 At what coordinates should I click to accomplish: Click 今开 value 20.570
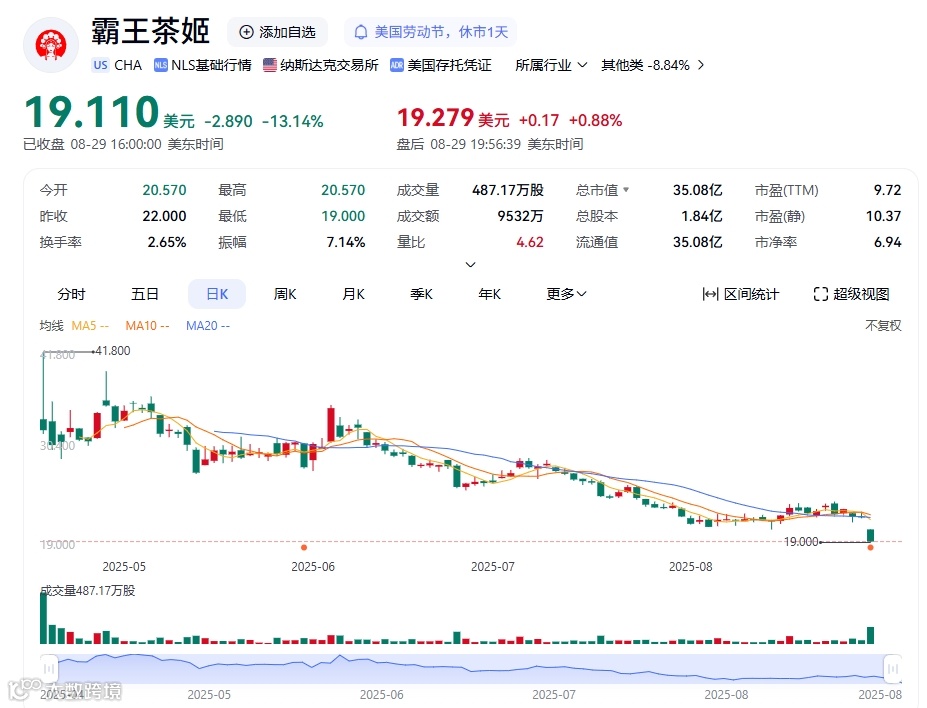pyautogui.click(x=164, y=190)
